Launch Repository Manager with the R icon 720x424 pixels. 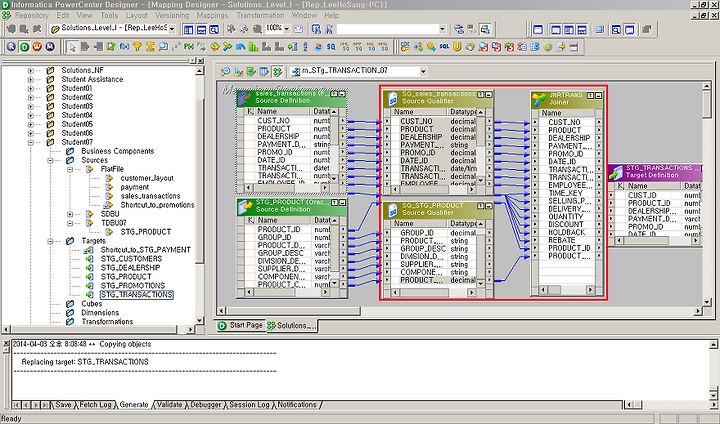point(11,46)
